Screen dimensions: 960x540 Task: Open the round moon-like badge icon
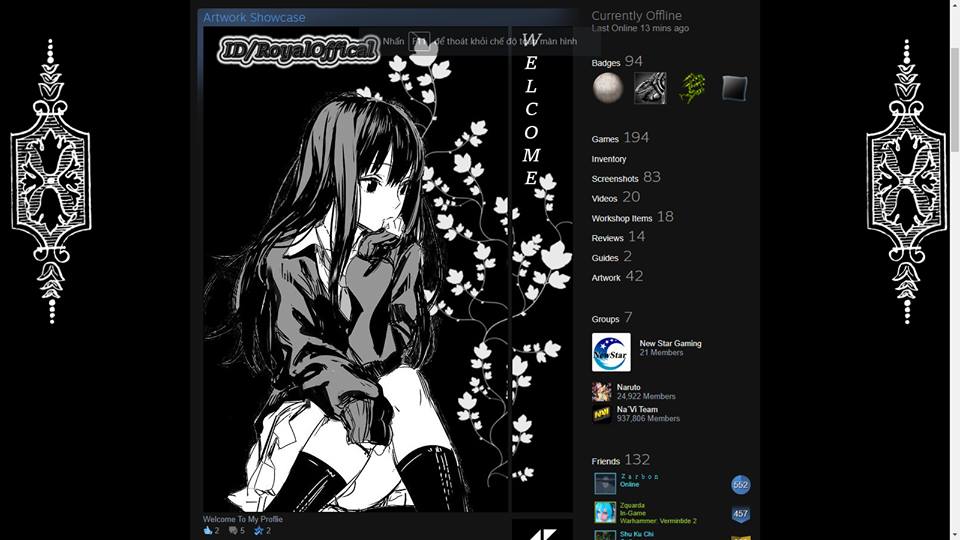pyautogui.click(x=607, y=88)
